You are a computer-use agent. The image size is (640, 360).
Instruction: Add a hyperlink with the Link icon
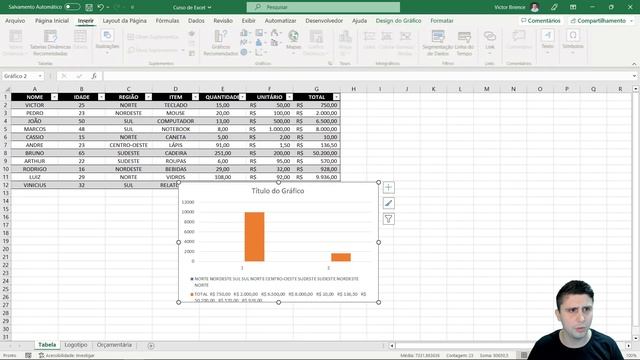[x=489, y=42]
